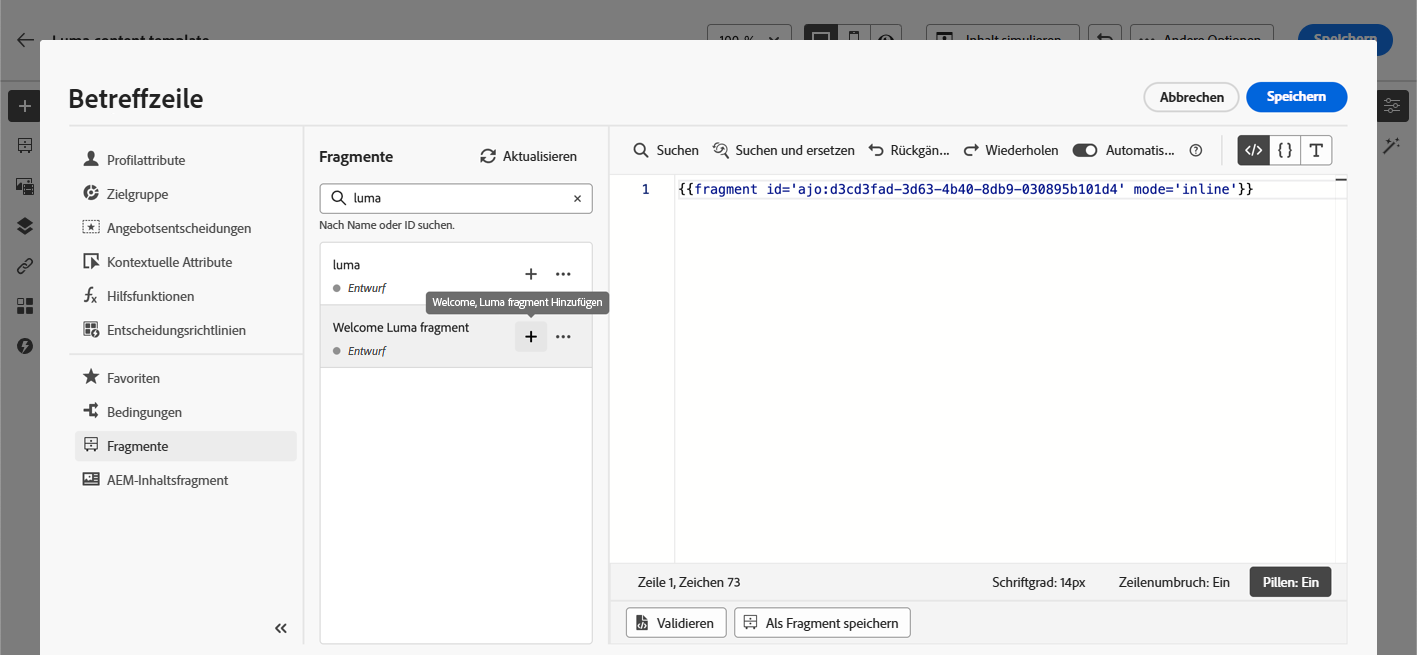This screenshot has width=1417, height=655.
Task: Select Profilattribute in the sidebar
Action: (x=146, y=160)
